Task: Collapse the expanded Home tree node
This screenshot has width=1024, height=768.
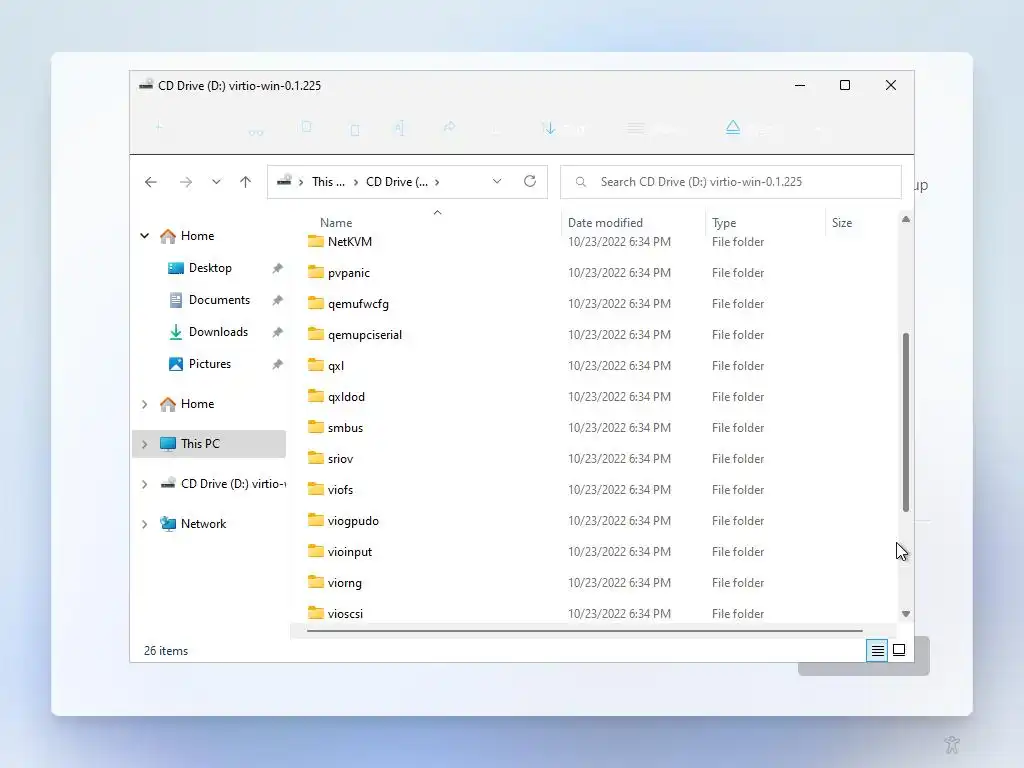Action: 144,236
